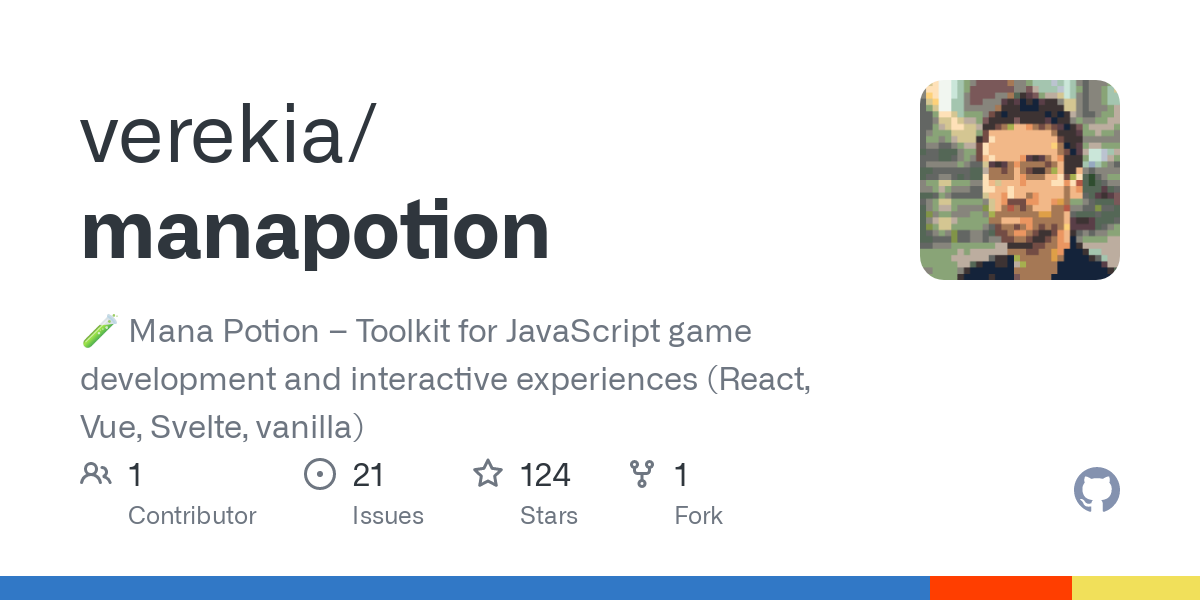Click the Mana Potion description text
The height and width of the screenshot is (600, 1200).
tap(446, 379)
